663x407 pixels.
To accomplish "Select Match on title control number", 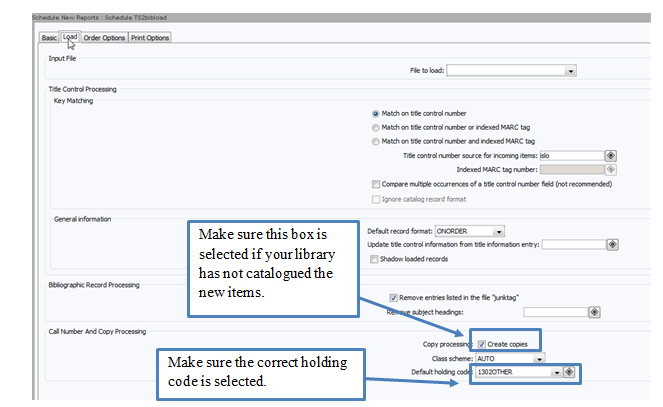I will [x=375, y=114].
